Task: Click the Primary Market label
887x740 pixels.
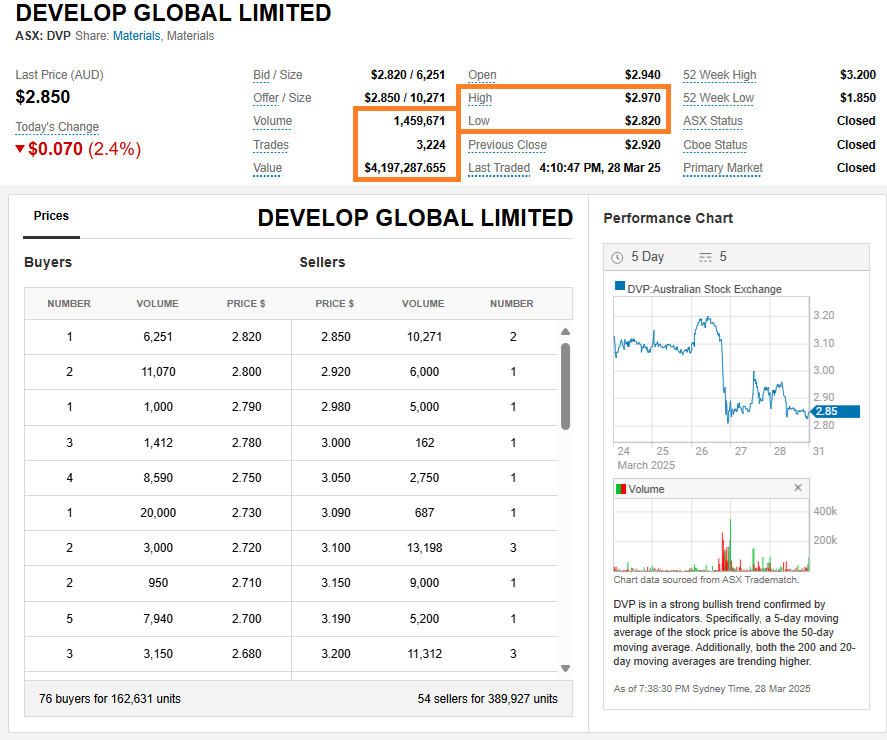Action: (x=722, y=168)
